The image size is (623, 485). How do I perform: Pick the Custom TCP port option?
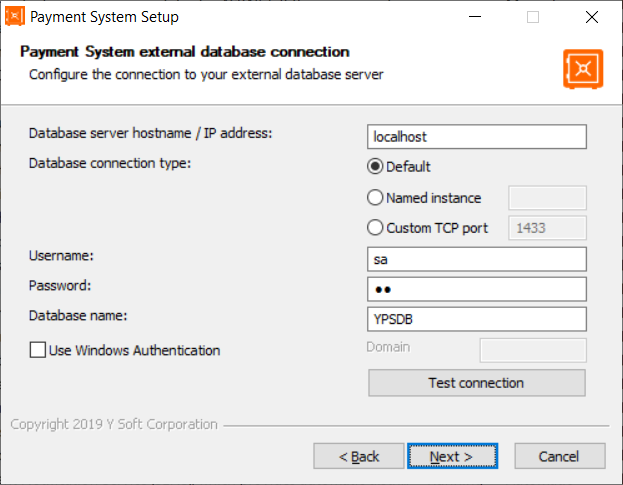376,228
